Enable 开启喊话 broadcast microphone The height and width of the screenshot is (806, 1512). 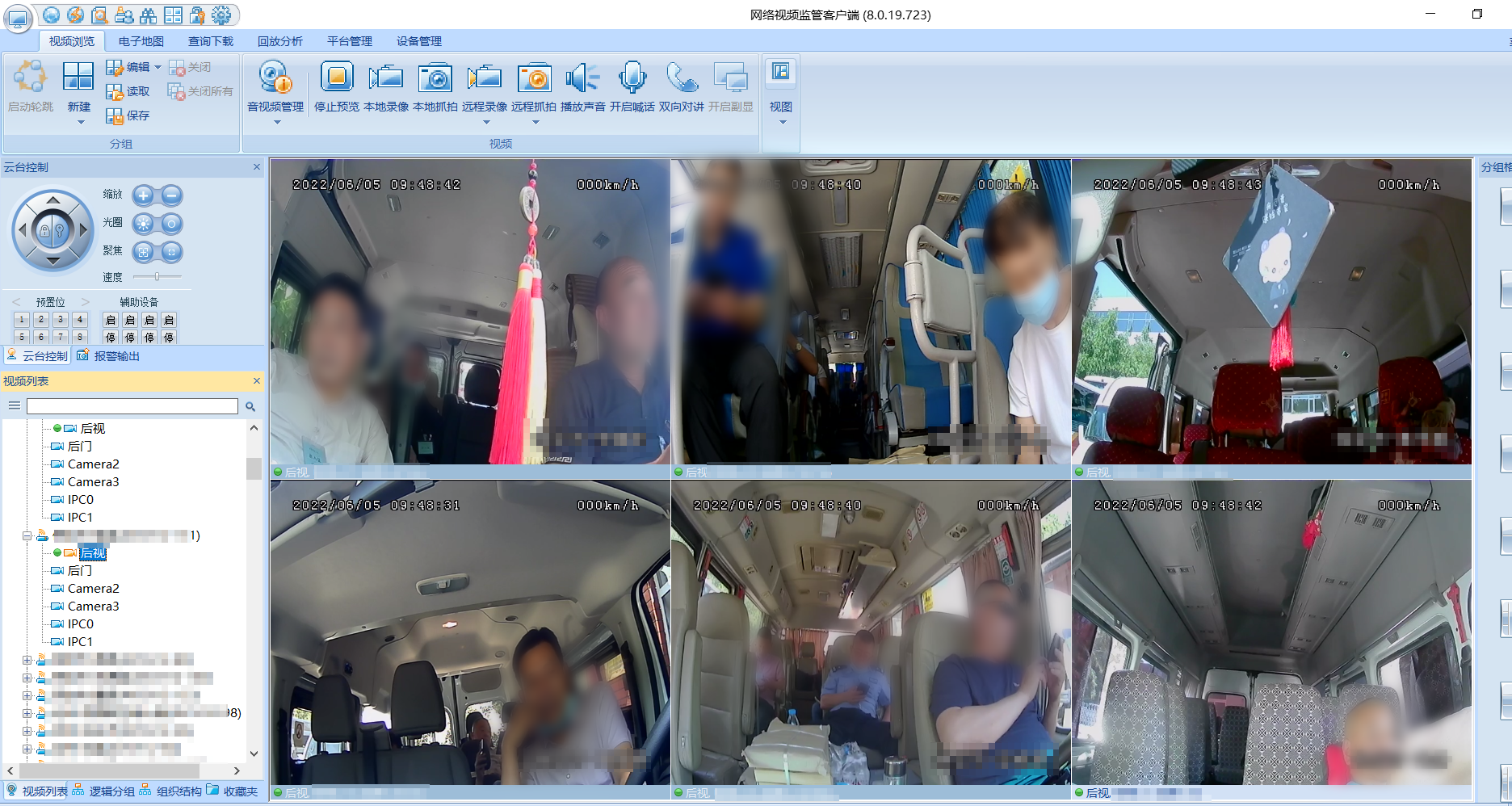coord(632,78)
